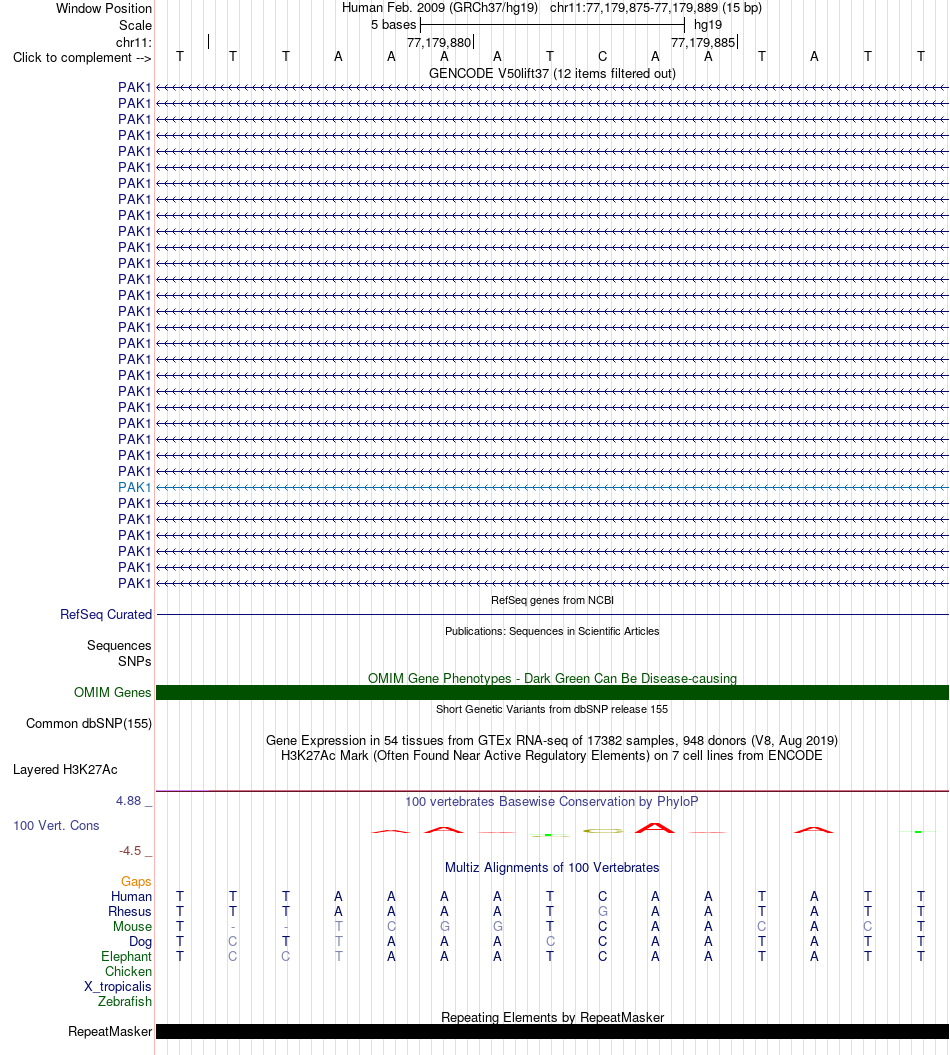950x1055 pixels.
Task: Click the Dog alignment row label
Action: (x=141, y=942)
